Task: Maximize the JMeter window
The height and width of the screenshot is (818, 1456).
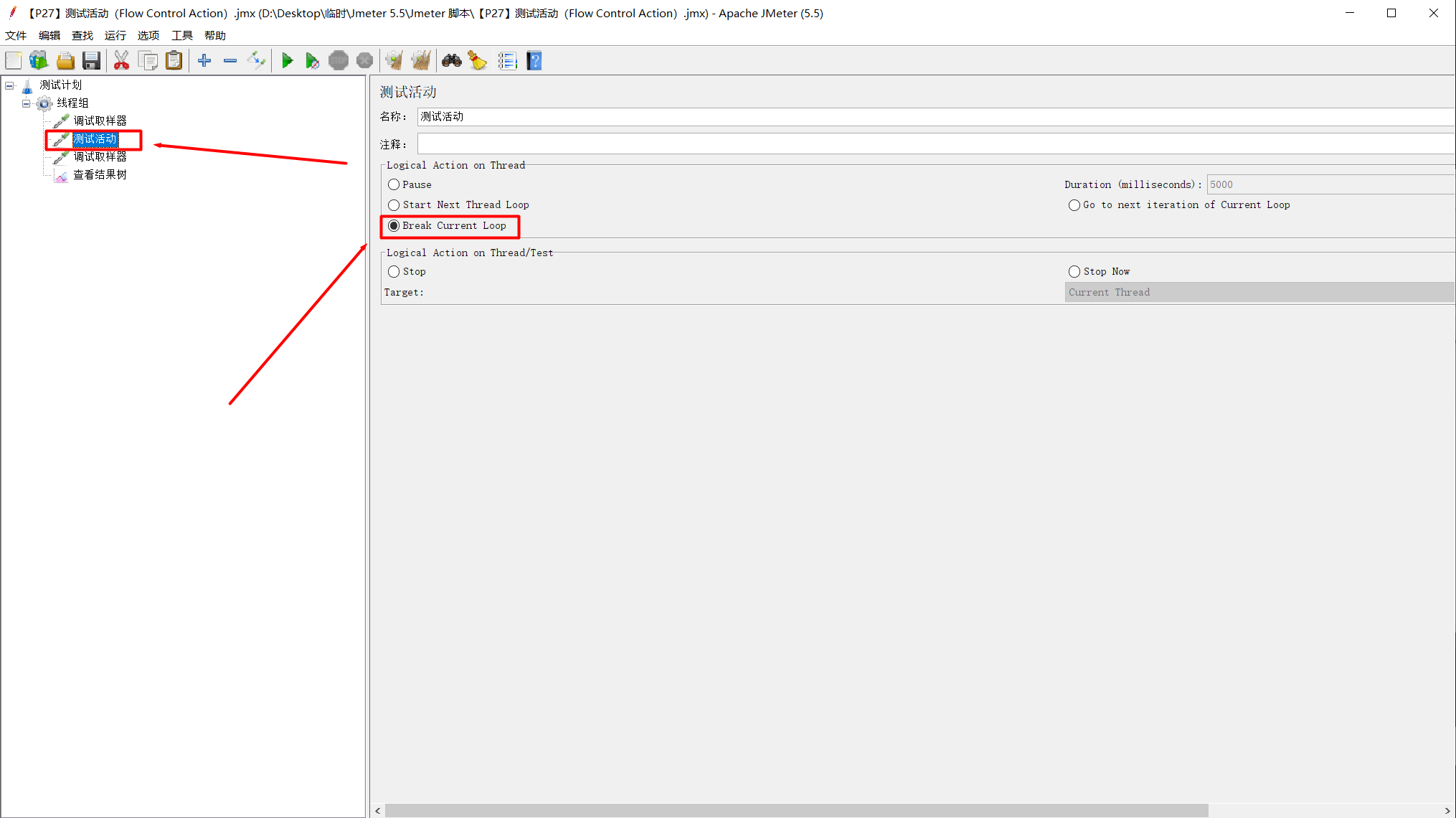Action: click(1391, 13)
